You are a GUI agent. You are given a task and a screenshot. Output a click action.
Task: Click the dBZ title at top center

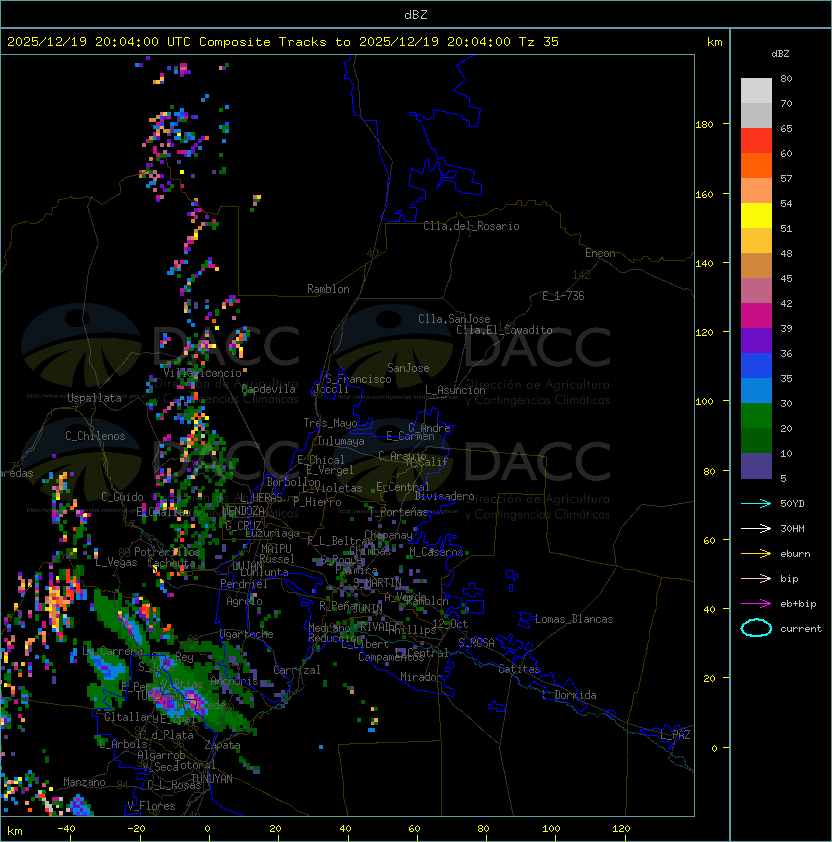pos(416,14)
